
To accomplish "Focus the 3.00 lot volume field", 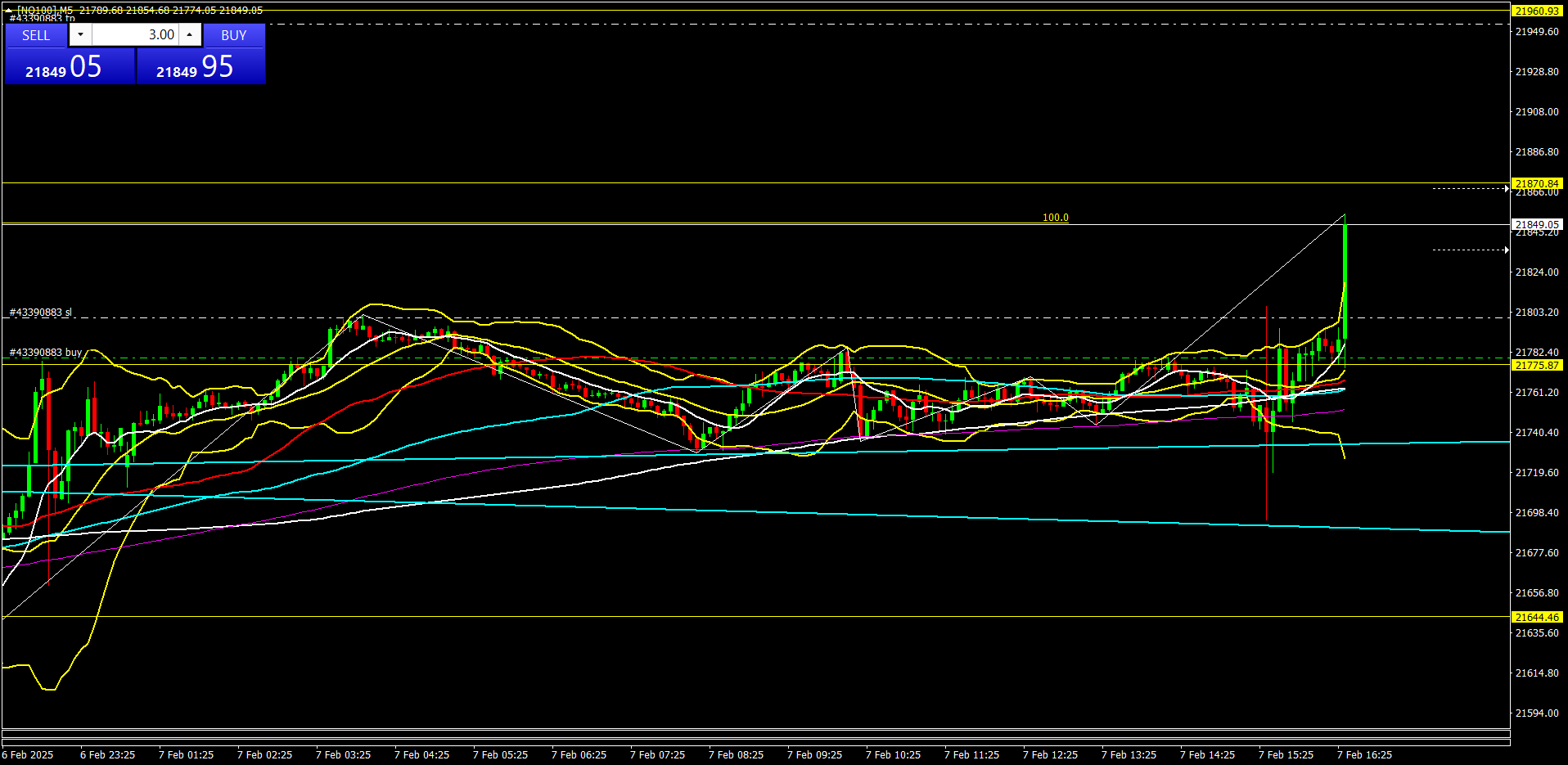I will pyautogui.click(x=135, y=34).
